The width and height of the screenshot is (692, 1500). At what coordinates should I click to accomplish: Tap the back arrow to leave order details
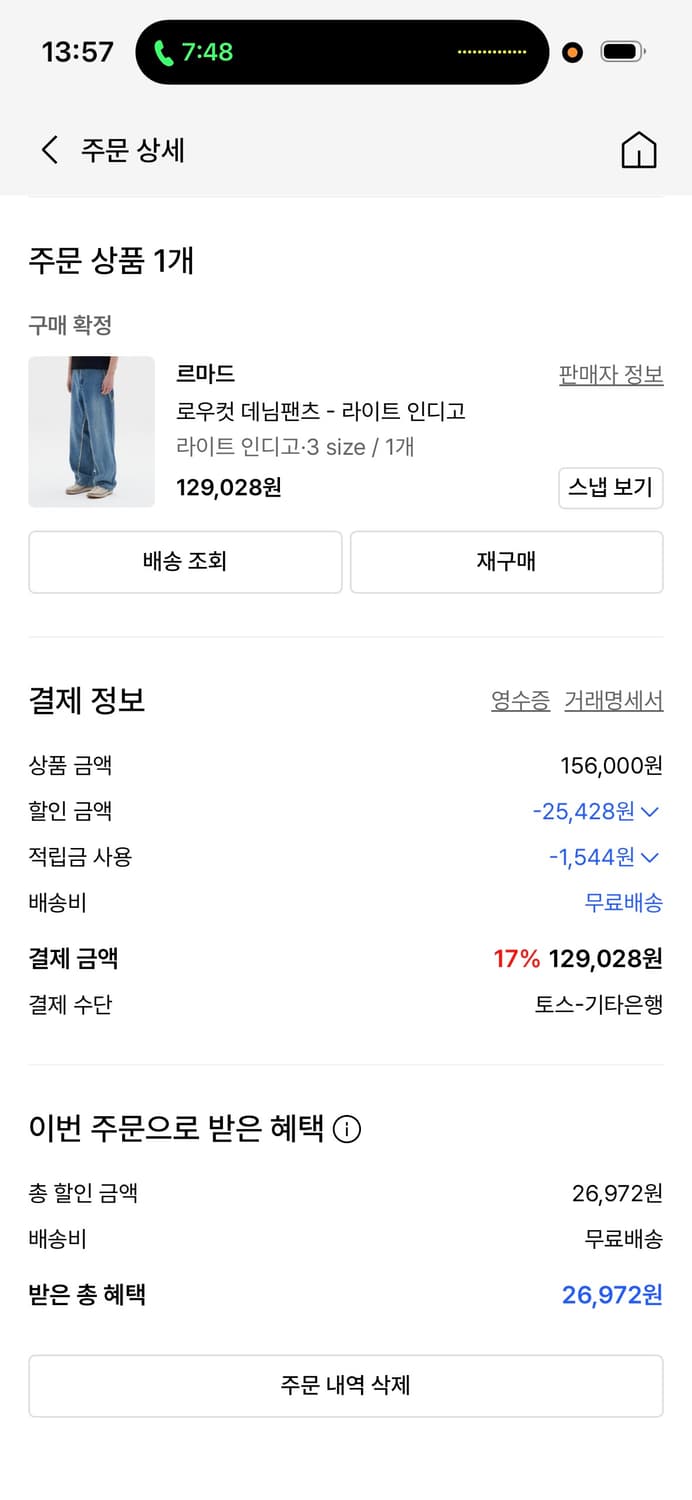pos(48,149)
